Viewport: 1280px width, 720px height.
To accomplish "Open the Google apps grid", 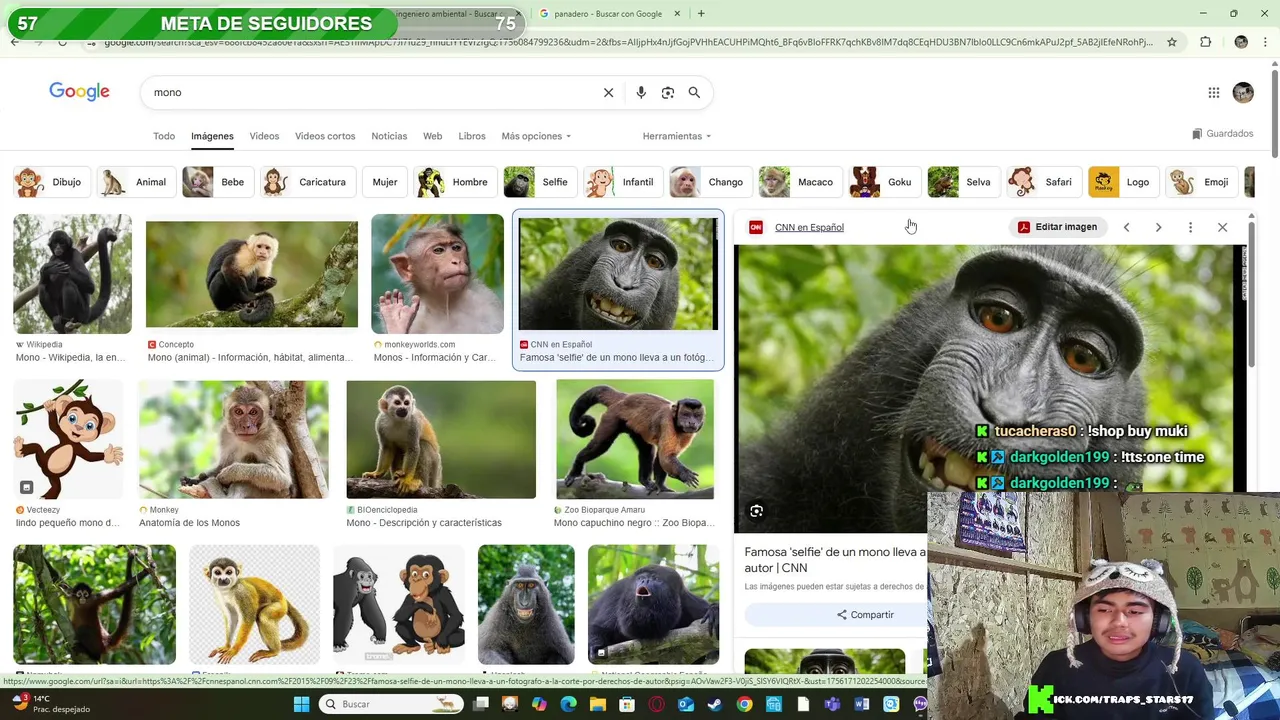I will pyautogui.click(x=1213, y=93).
